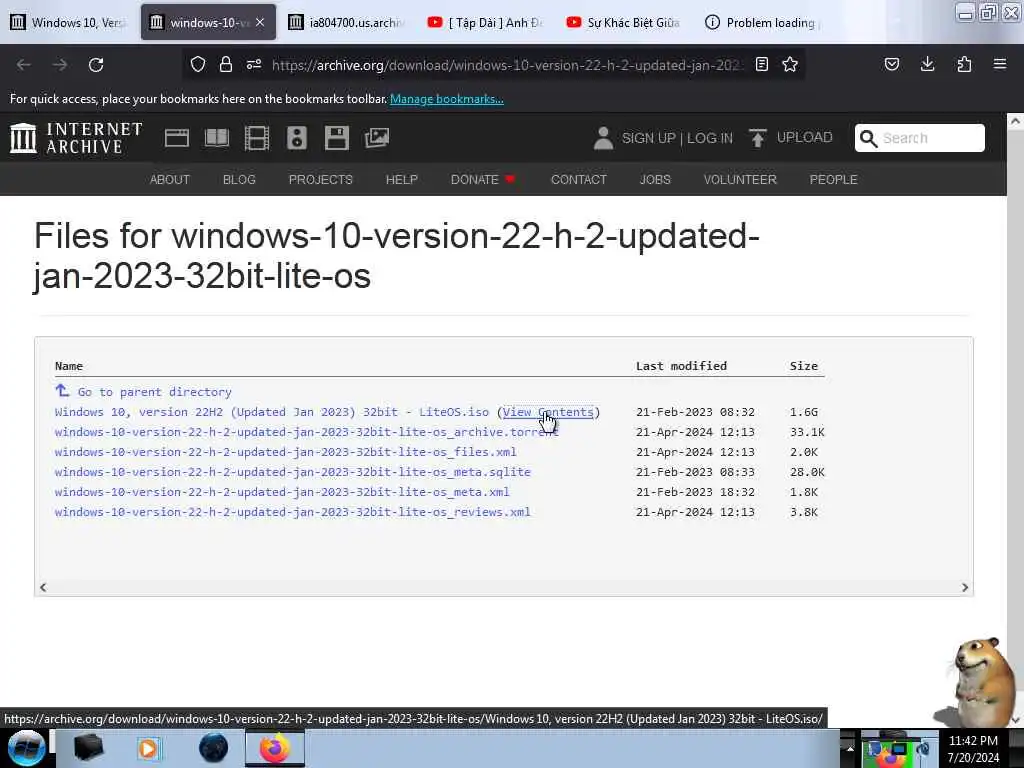Open tracking protection shield icon

point(198,64)
